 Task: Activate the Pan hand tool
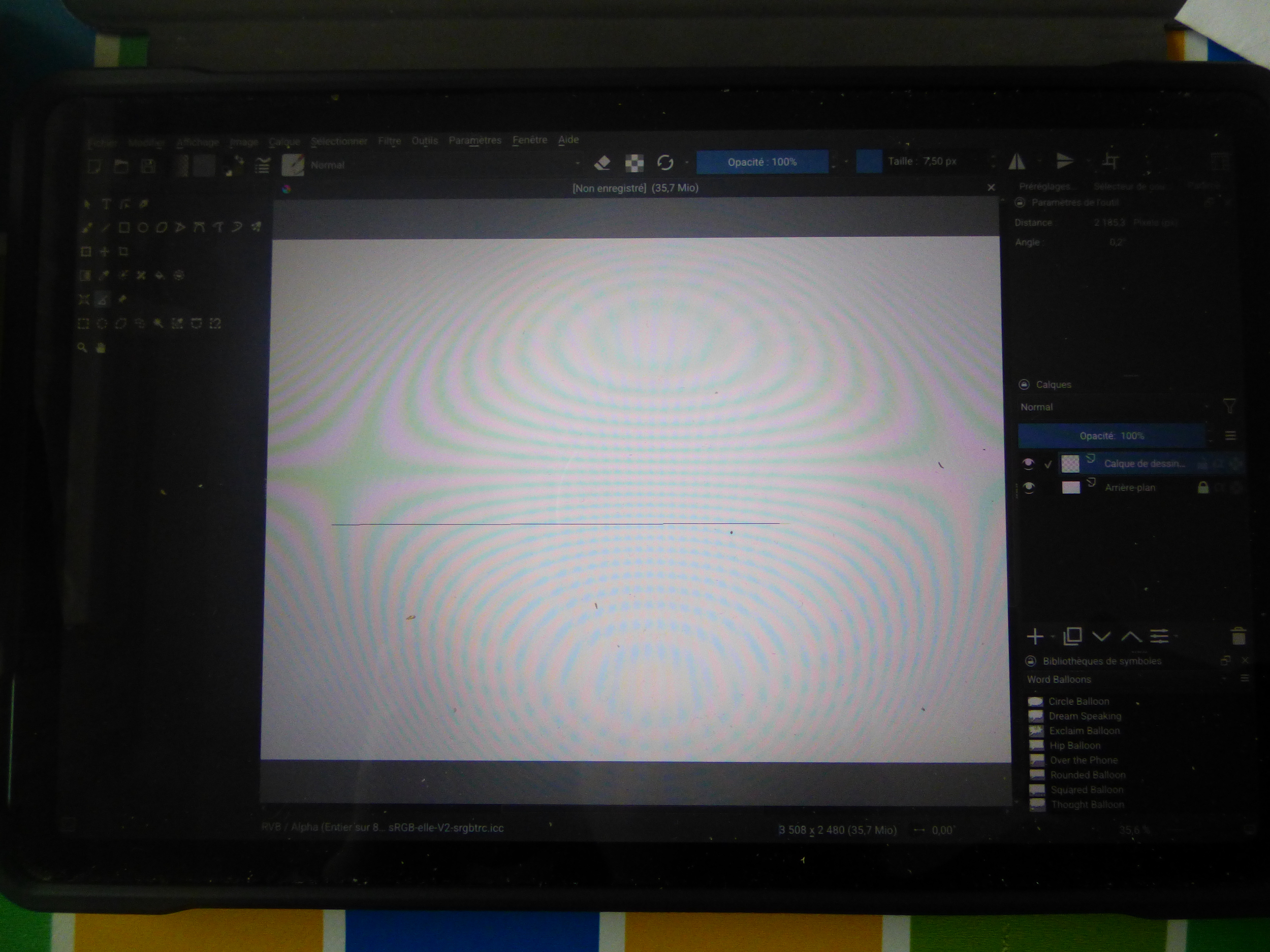[x=101, y=348]
